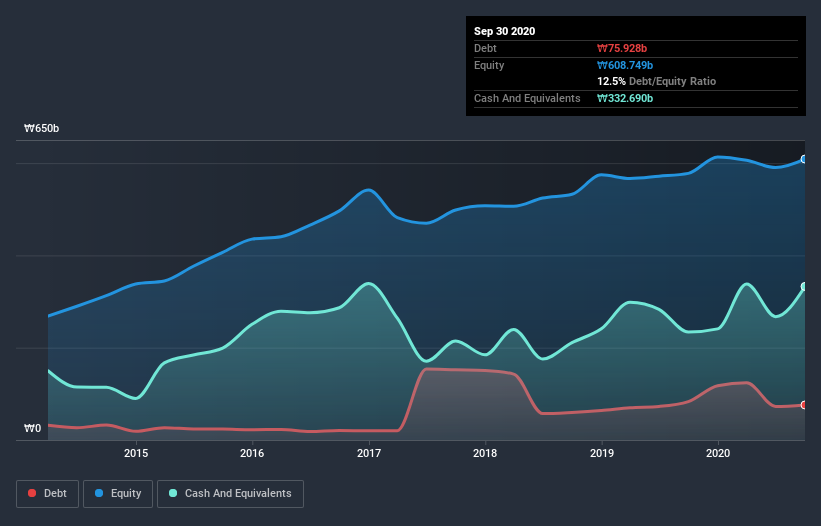
Task: Select the 2018 x-axis label
Action: coord(485,453)
